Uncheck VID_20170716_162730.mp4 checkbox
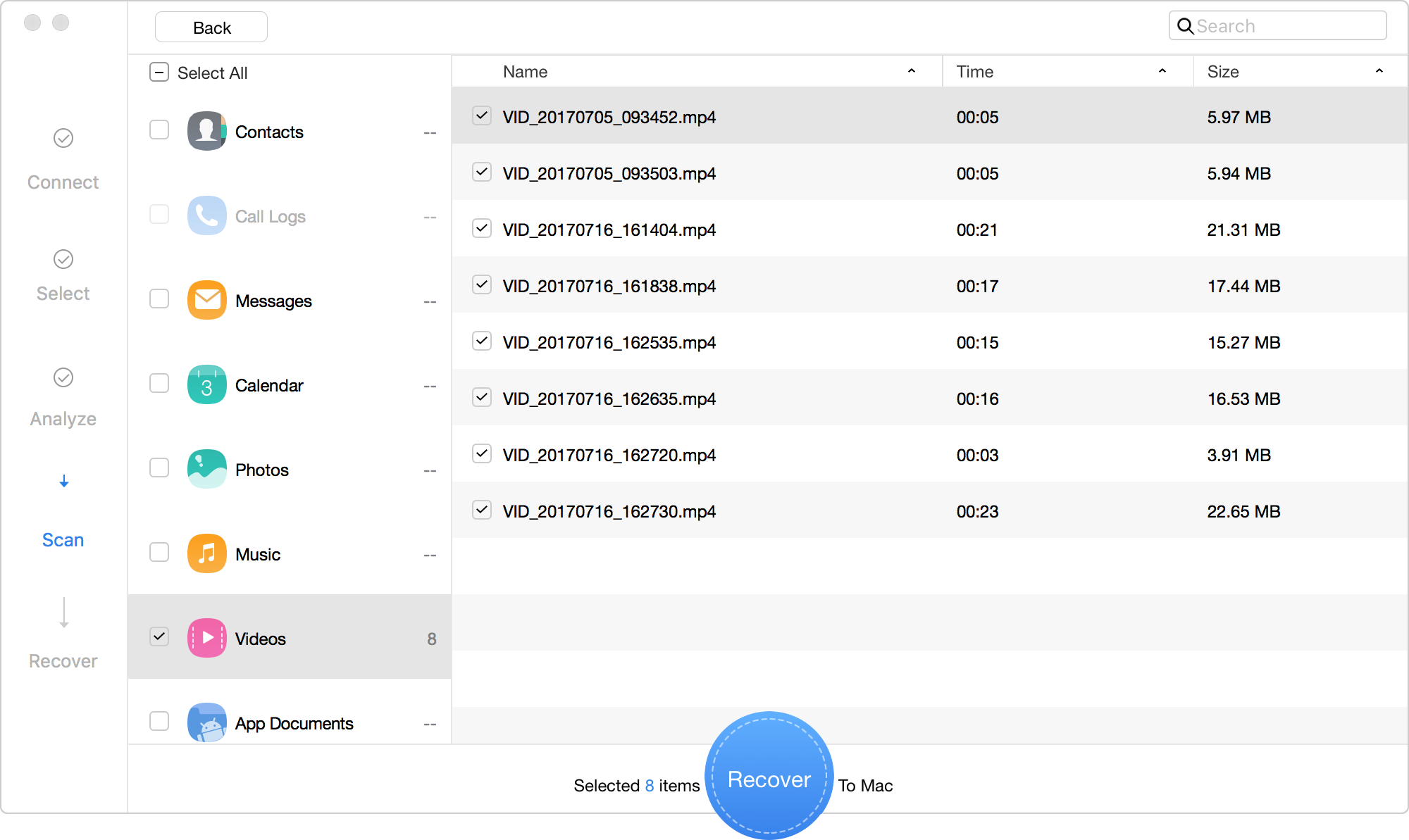The width and height of the screenshot is (1409, 840). (482, 510)
